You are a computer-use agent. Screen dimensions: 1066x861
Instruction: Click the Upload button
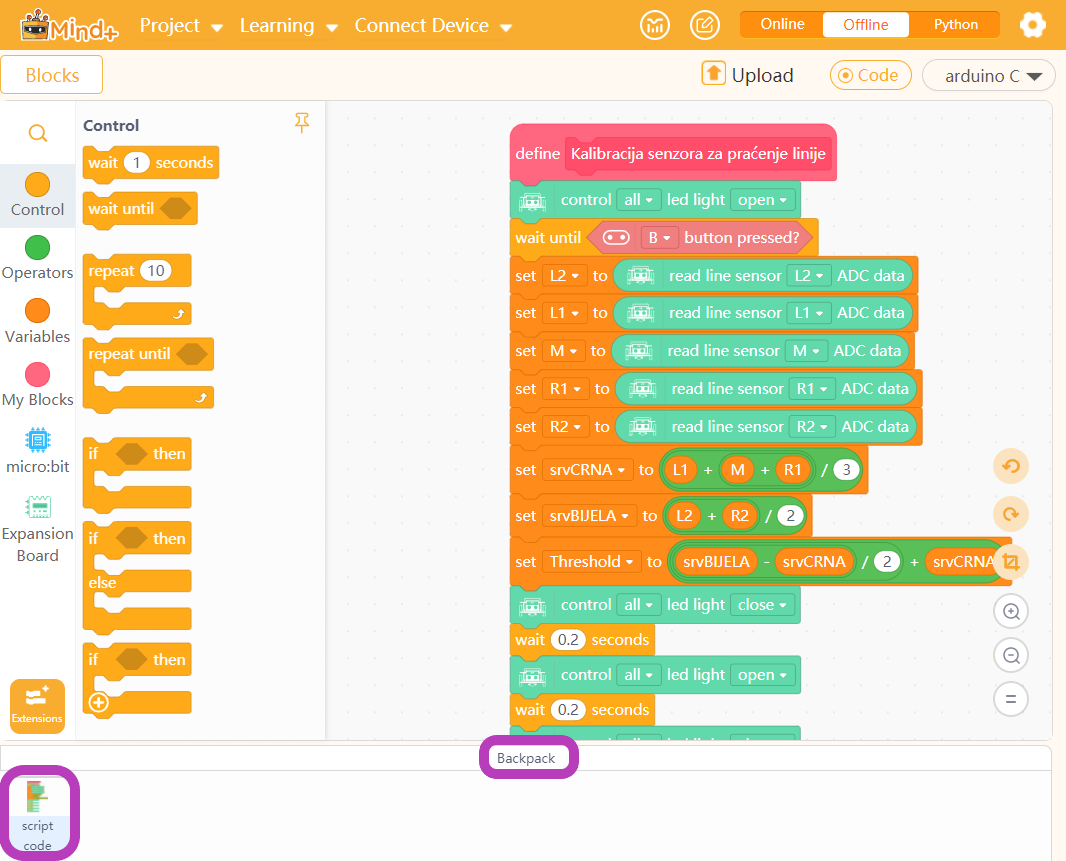pyautogui.click(x=748, y=75)
